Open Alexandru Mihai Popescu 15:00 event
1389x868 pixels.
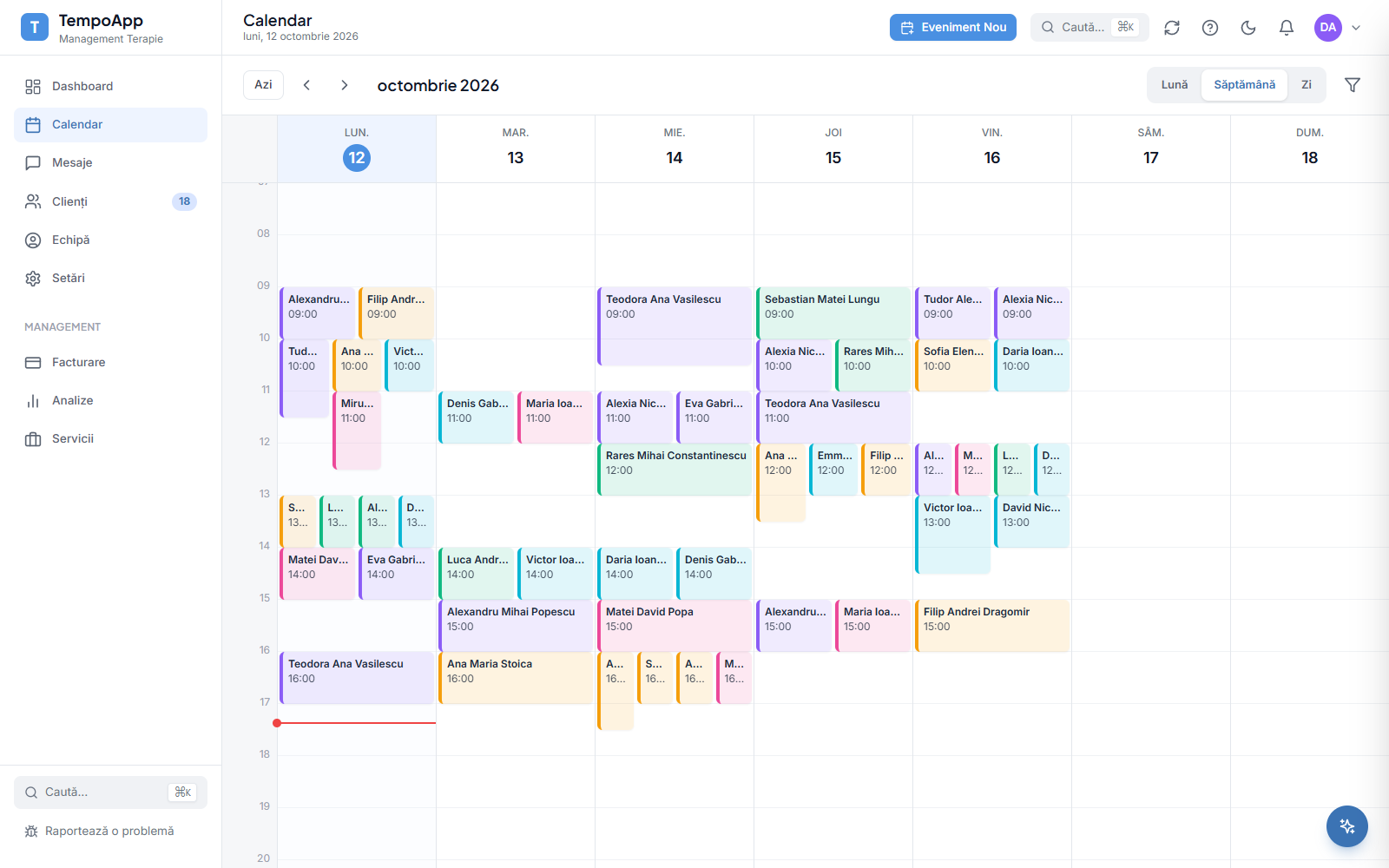click(x=516, y=626)
